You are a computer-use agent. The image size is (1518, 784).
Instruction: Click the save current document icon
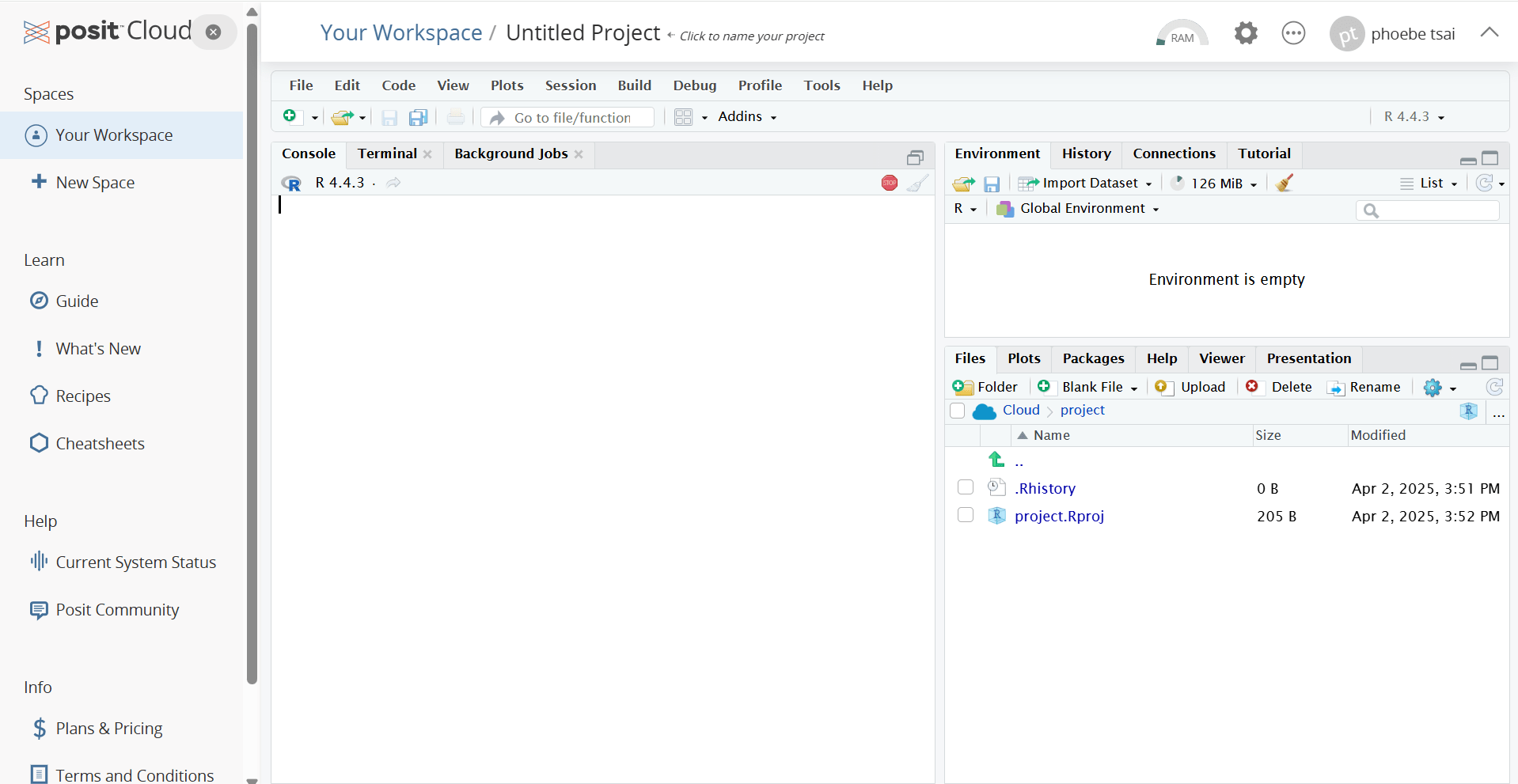pos(389,118)
